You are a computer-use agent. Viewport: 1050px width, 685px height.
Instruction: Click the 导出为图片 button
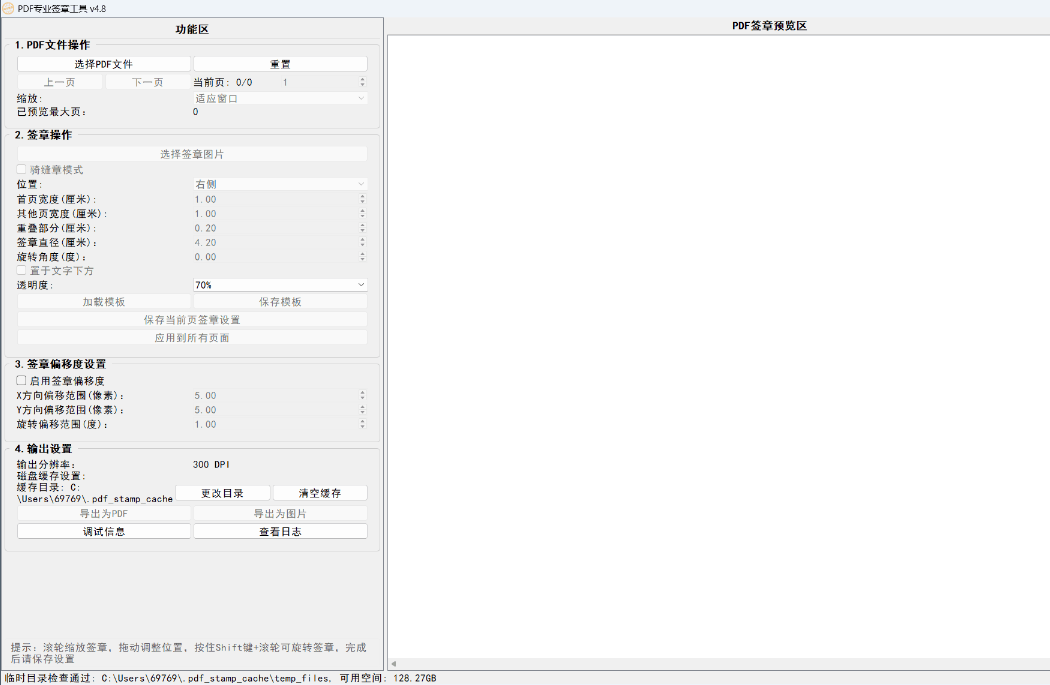[x=280, y=513]
